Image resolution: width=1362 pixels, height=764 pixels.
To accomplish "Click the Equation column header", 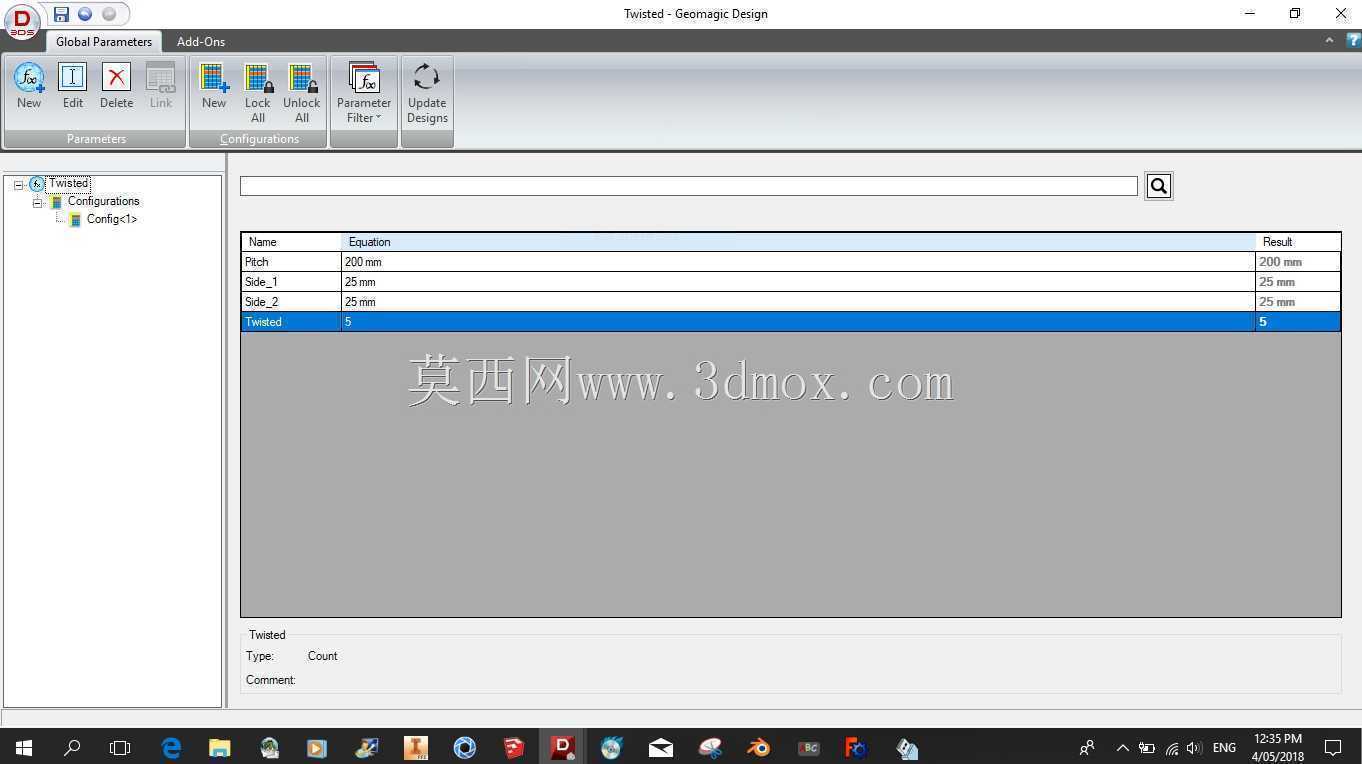I will coord(798,242).
